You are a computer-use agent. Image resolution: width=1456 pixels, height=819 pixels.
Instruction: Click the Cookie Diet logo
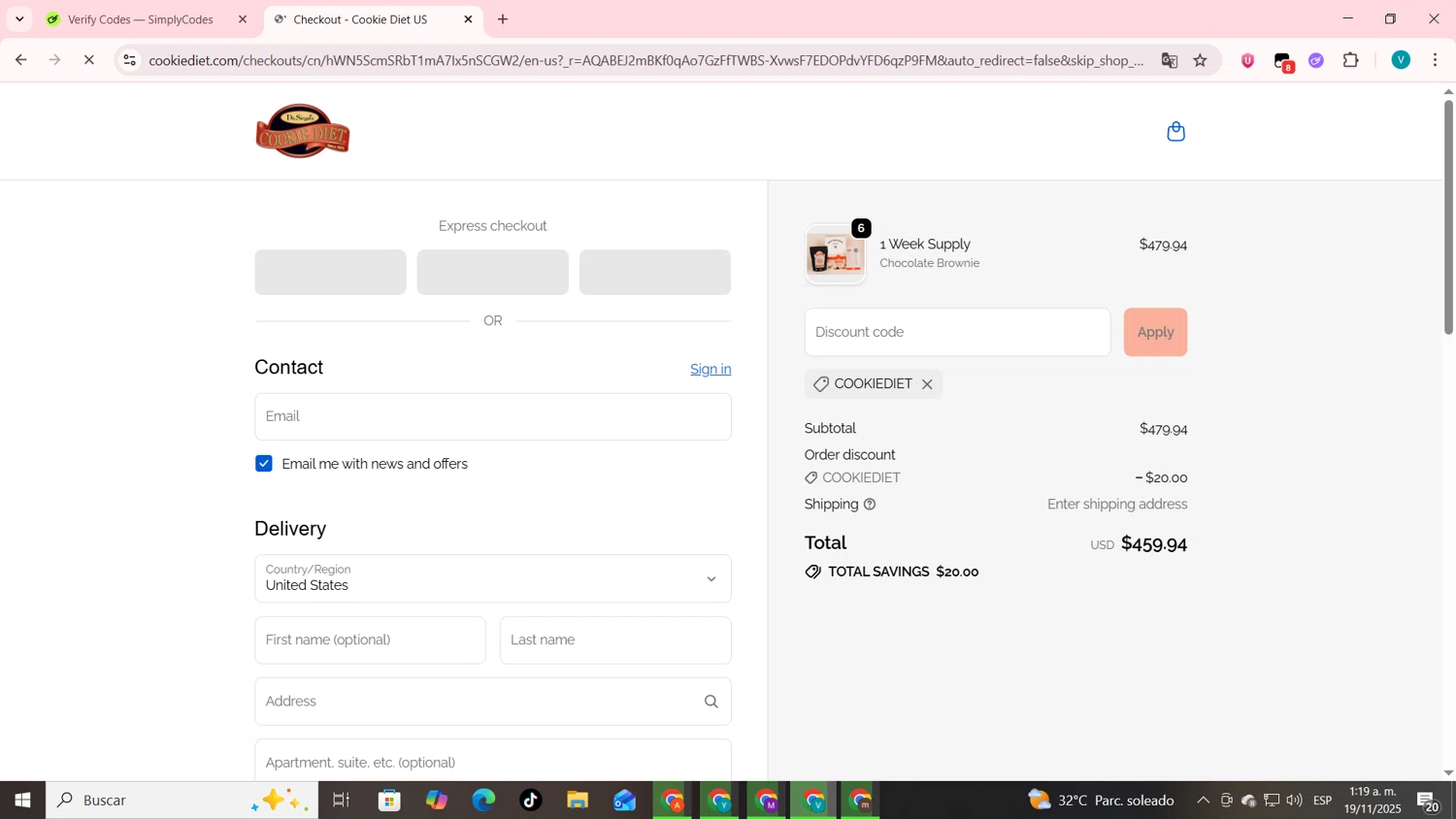[x=303, y=131]
